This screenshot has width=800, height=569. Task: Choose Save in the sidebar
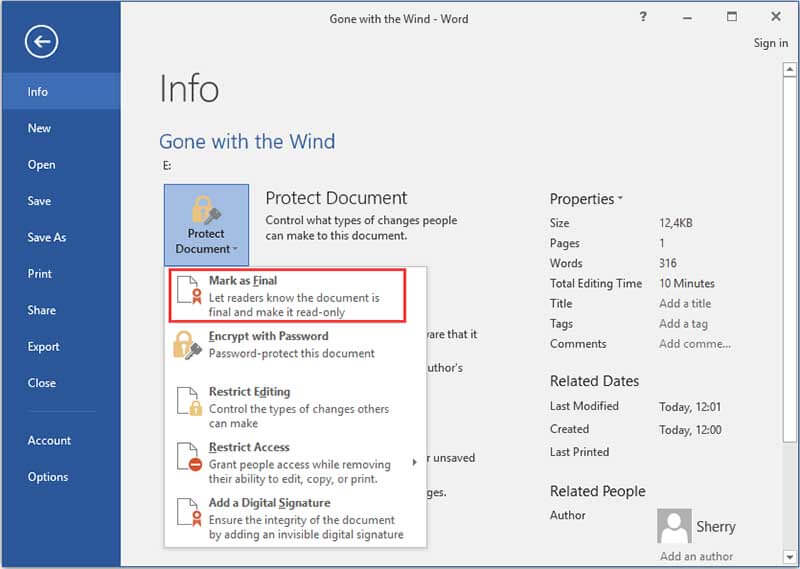[61, 201]
